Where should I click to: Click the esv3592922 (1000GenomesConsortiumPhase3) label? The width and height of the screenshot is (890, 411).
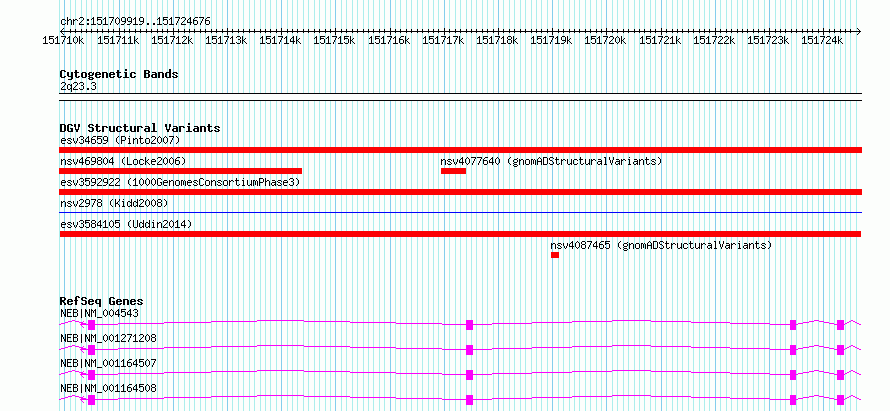pyautogui.click(x=180, y=182)
